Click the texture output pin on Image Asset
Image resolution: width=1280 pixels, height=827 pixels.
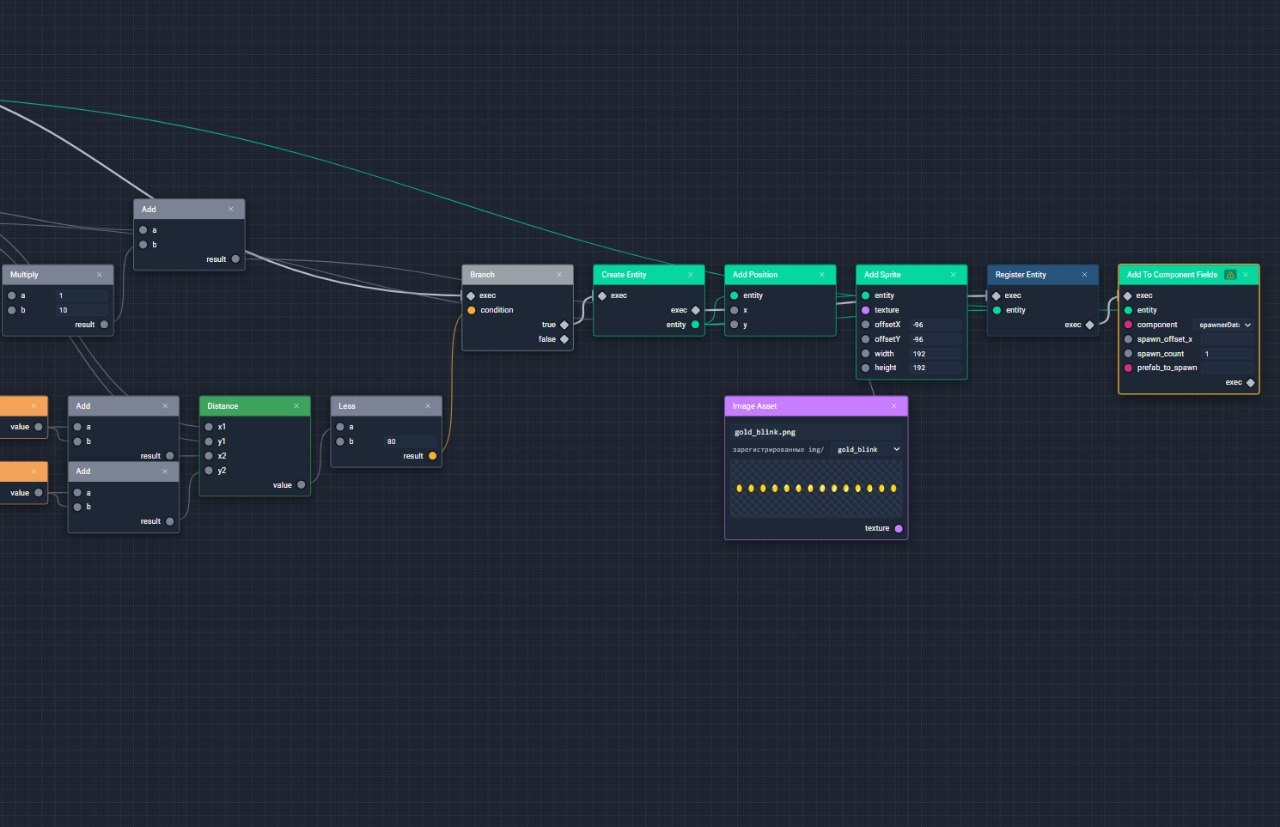[898, 528]
